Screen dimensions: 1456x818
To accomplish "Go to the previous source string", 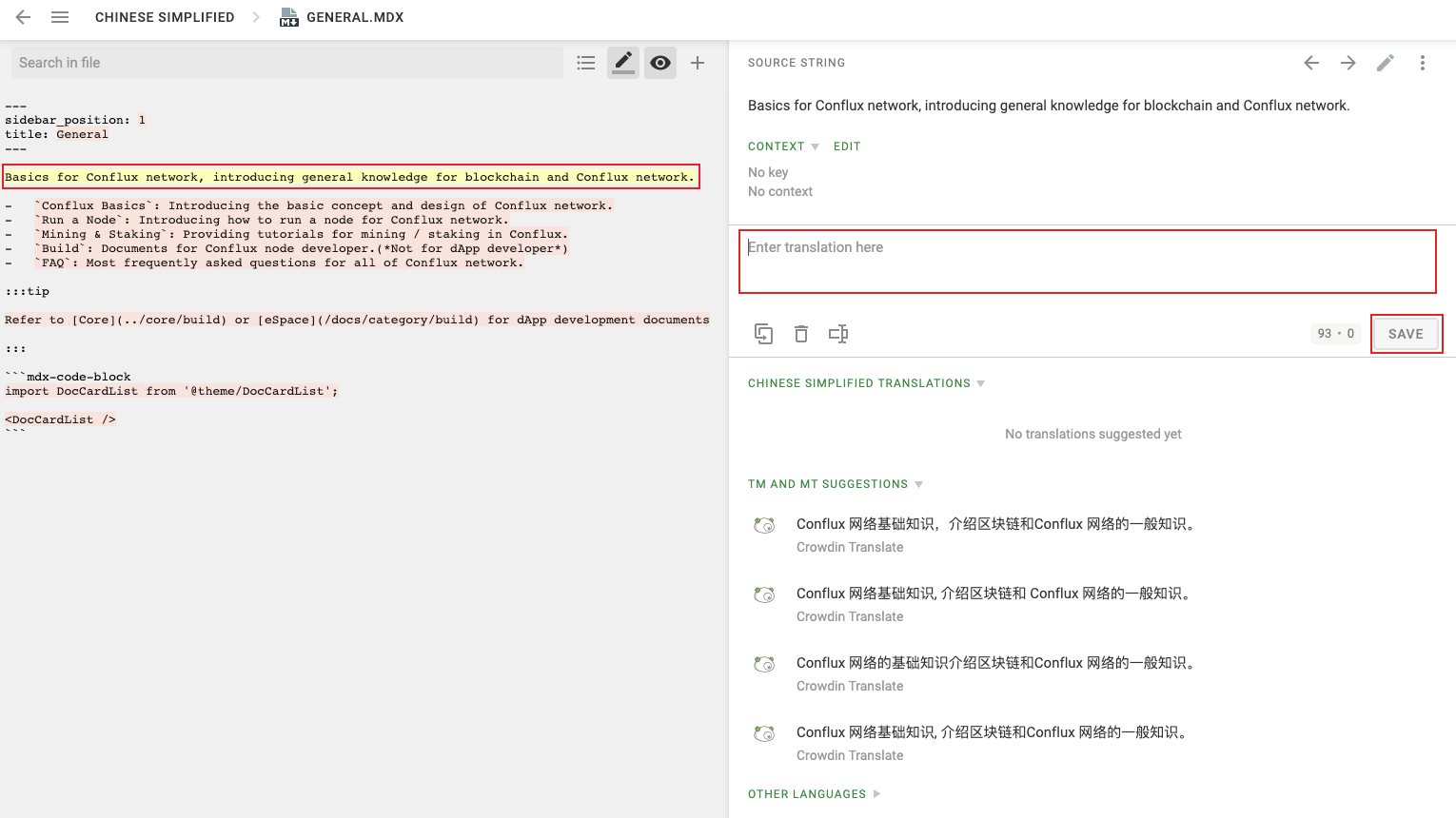I will (1311, 63).
